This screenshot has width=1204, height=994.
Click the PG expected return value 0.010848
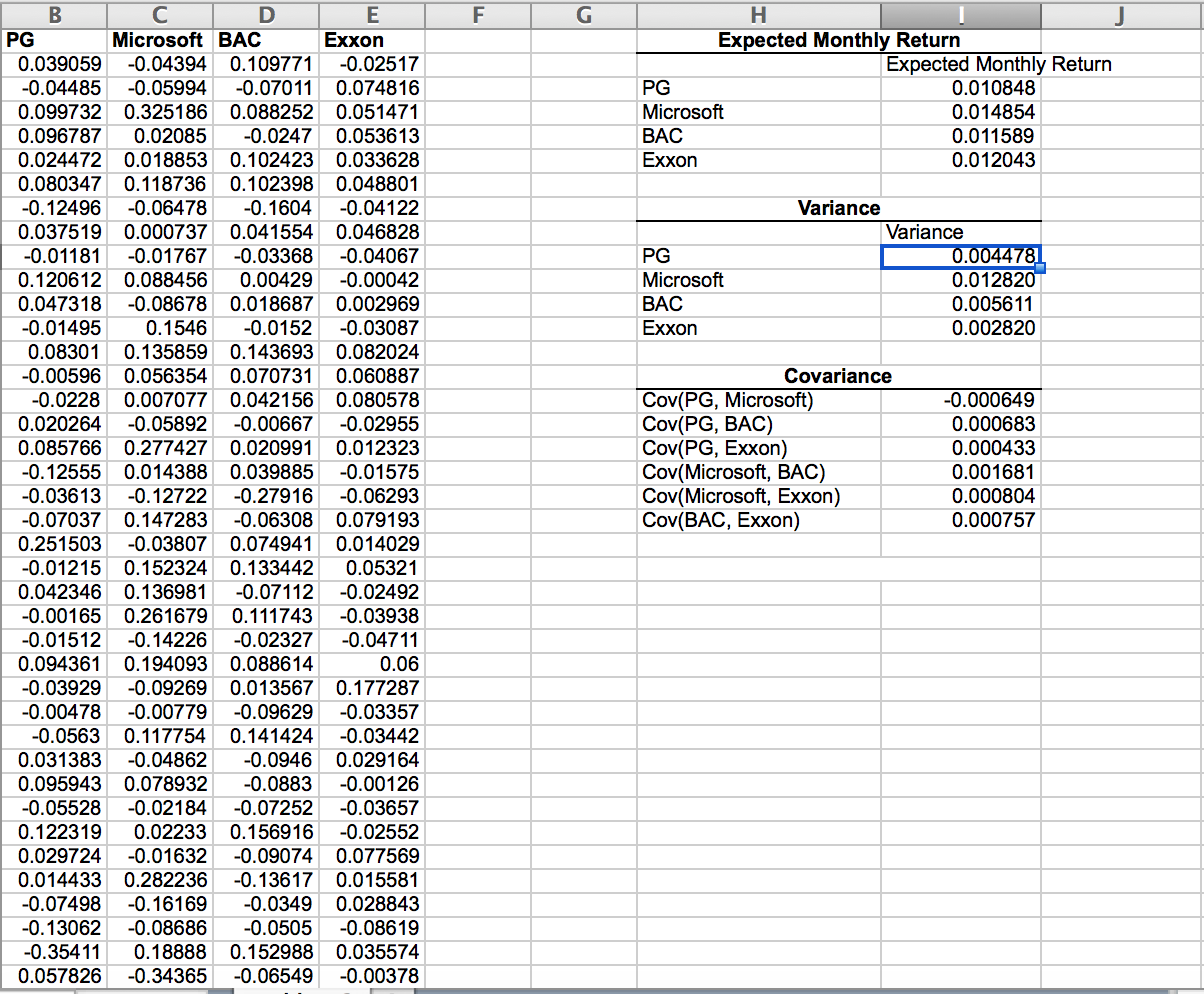point(960,88)
